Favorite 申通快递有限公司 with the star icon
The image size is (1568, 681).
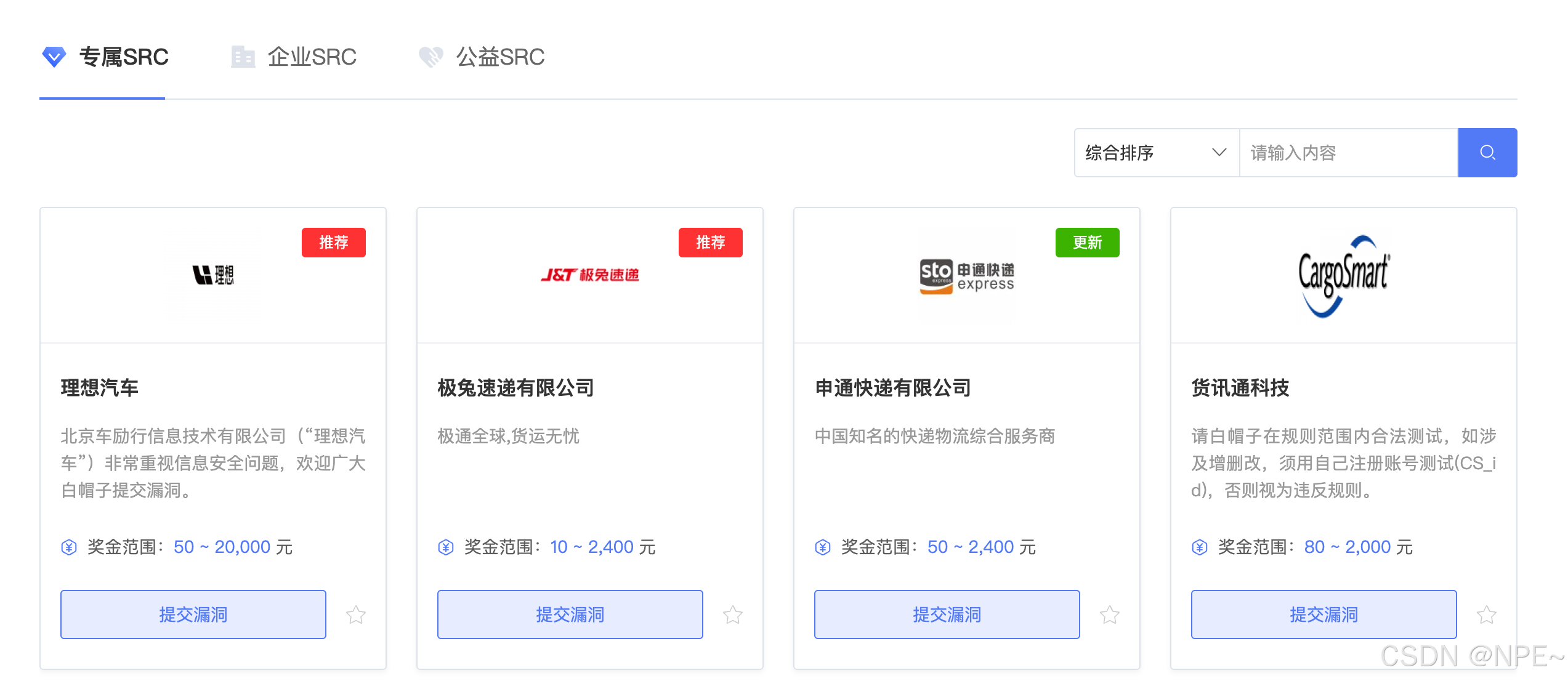pos(1110,615)
